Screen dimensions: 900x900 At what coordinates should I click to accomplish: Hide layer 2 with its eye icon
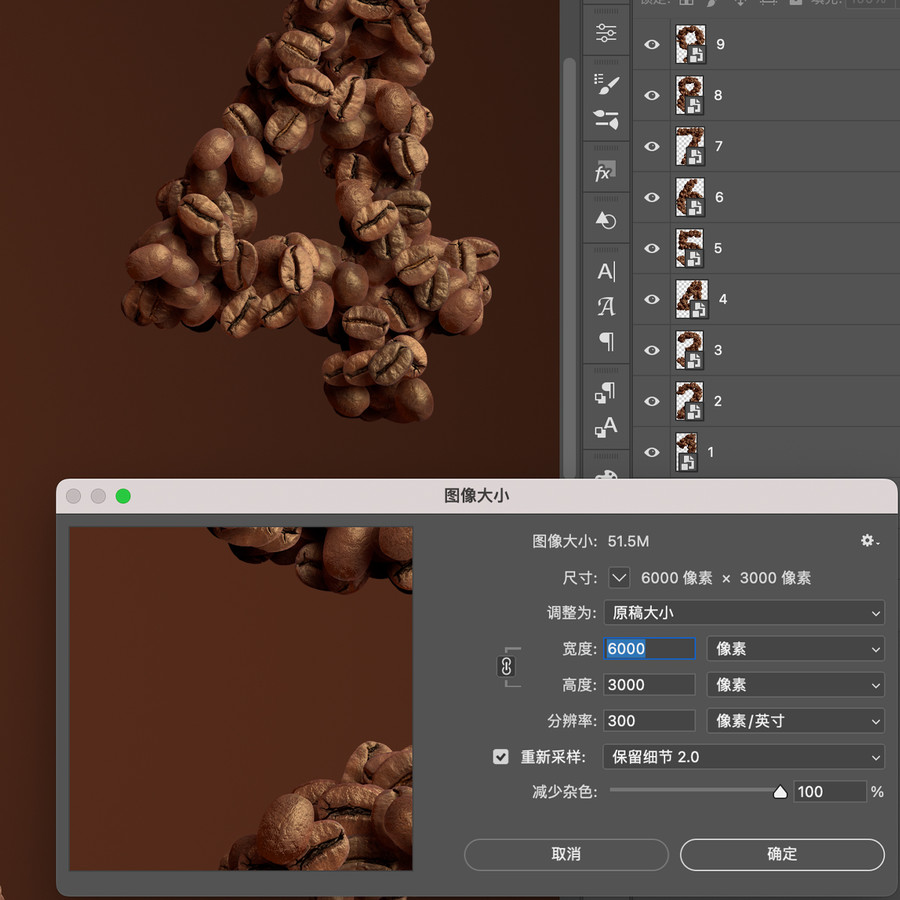tap(651, 401)
